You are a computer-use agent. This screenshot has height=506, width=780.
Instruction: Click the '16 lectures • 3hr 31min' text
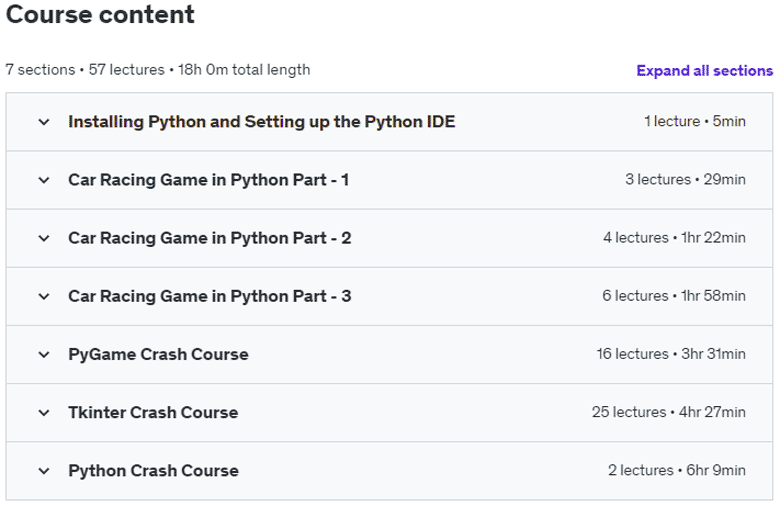point(671,354)
